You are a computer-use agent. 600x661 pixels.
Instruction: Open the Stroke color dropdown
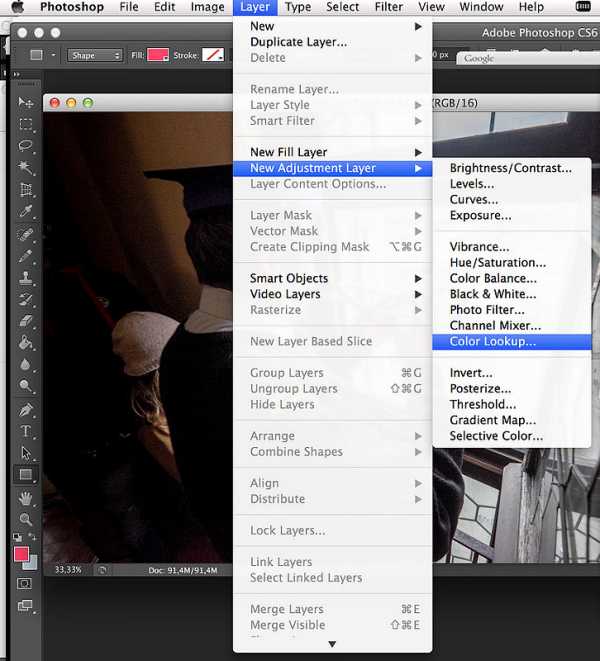click(x=212, y=55)
